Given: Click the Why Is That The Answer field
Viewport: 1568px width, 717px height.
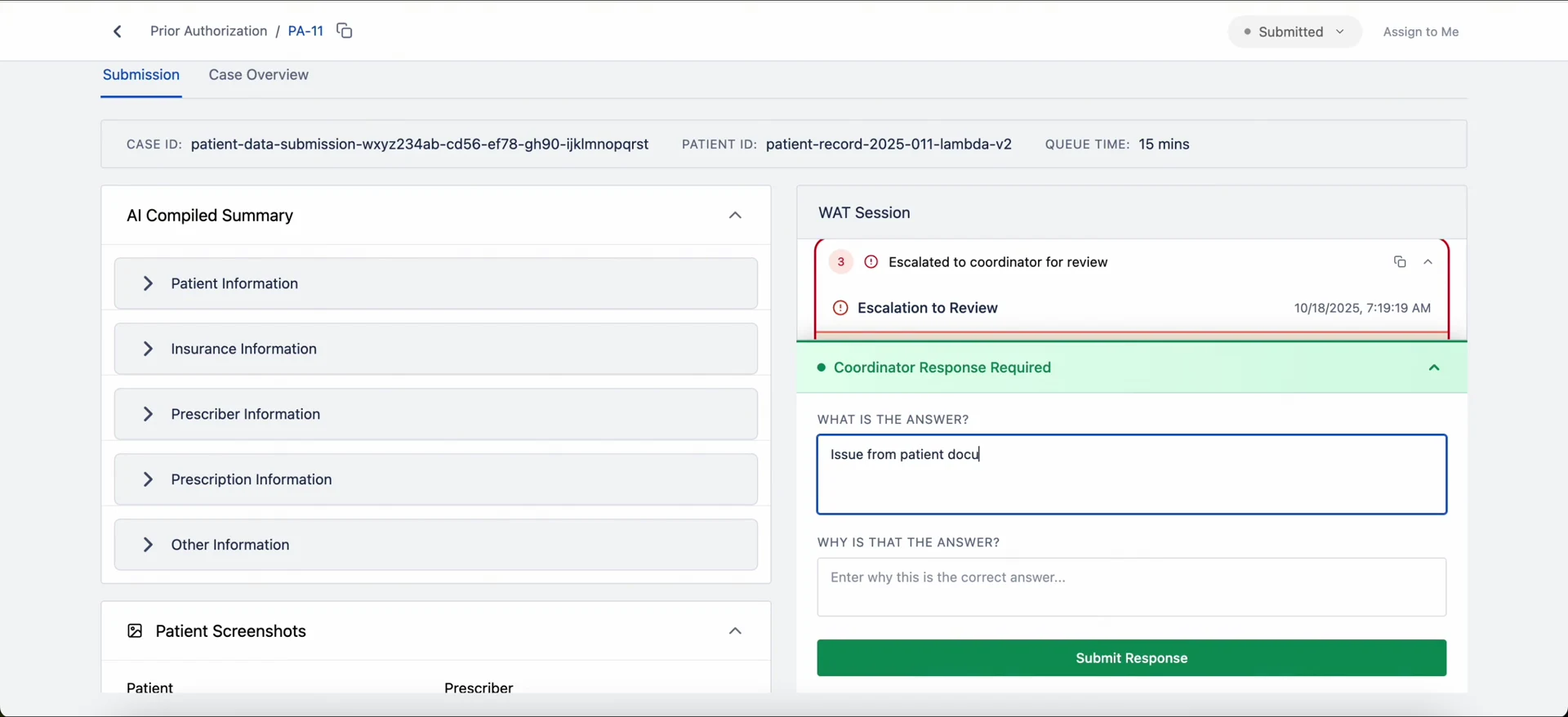Looking at the screenshot, I should coord(1131,587).
